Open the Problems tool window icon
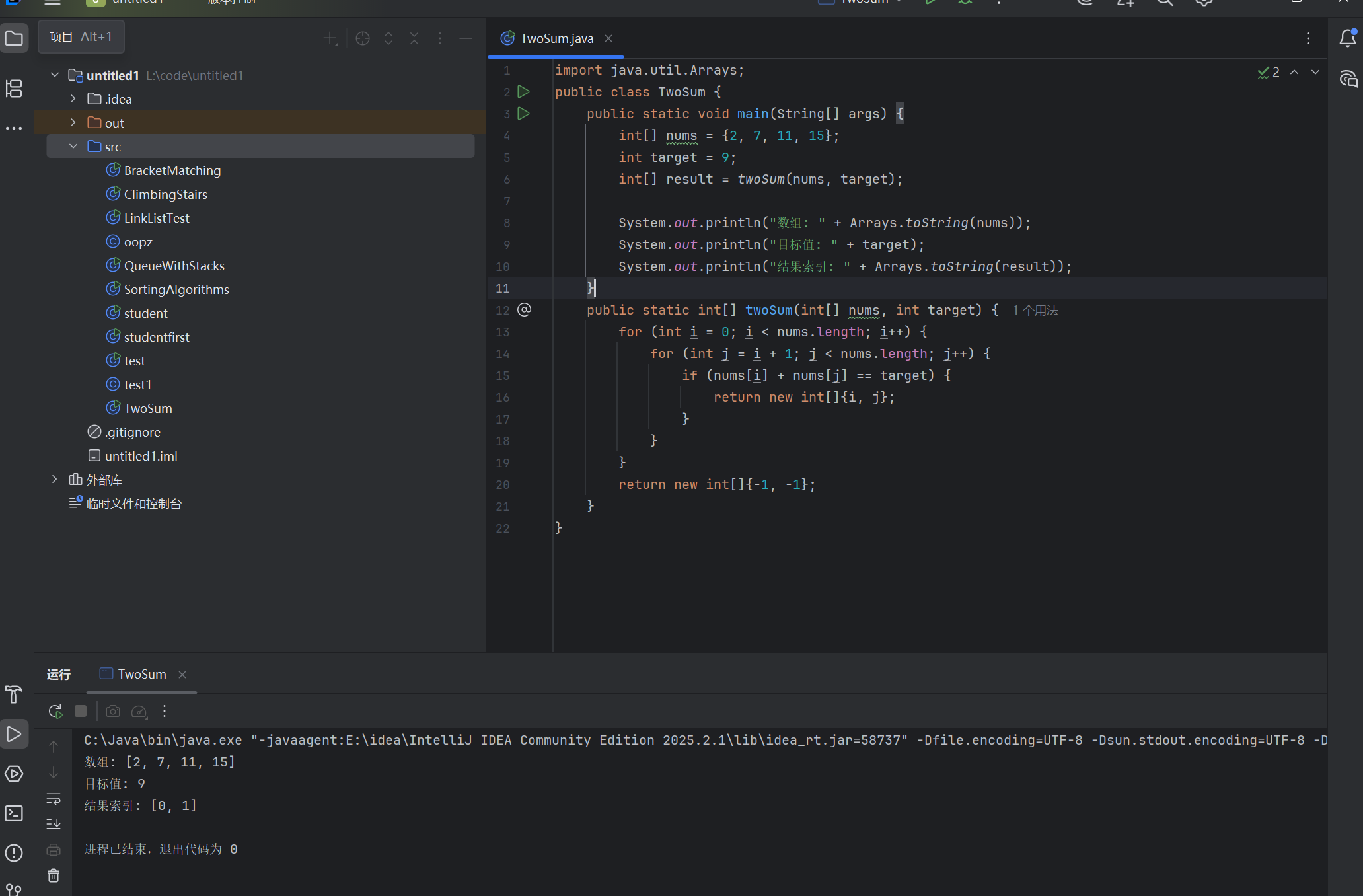The height and width of the screenshot is (896, 1363). tap(14, 853)
